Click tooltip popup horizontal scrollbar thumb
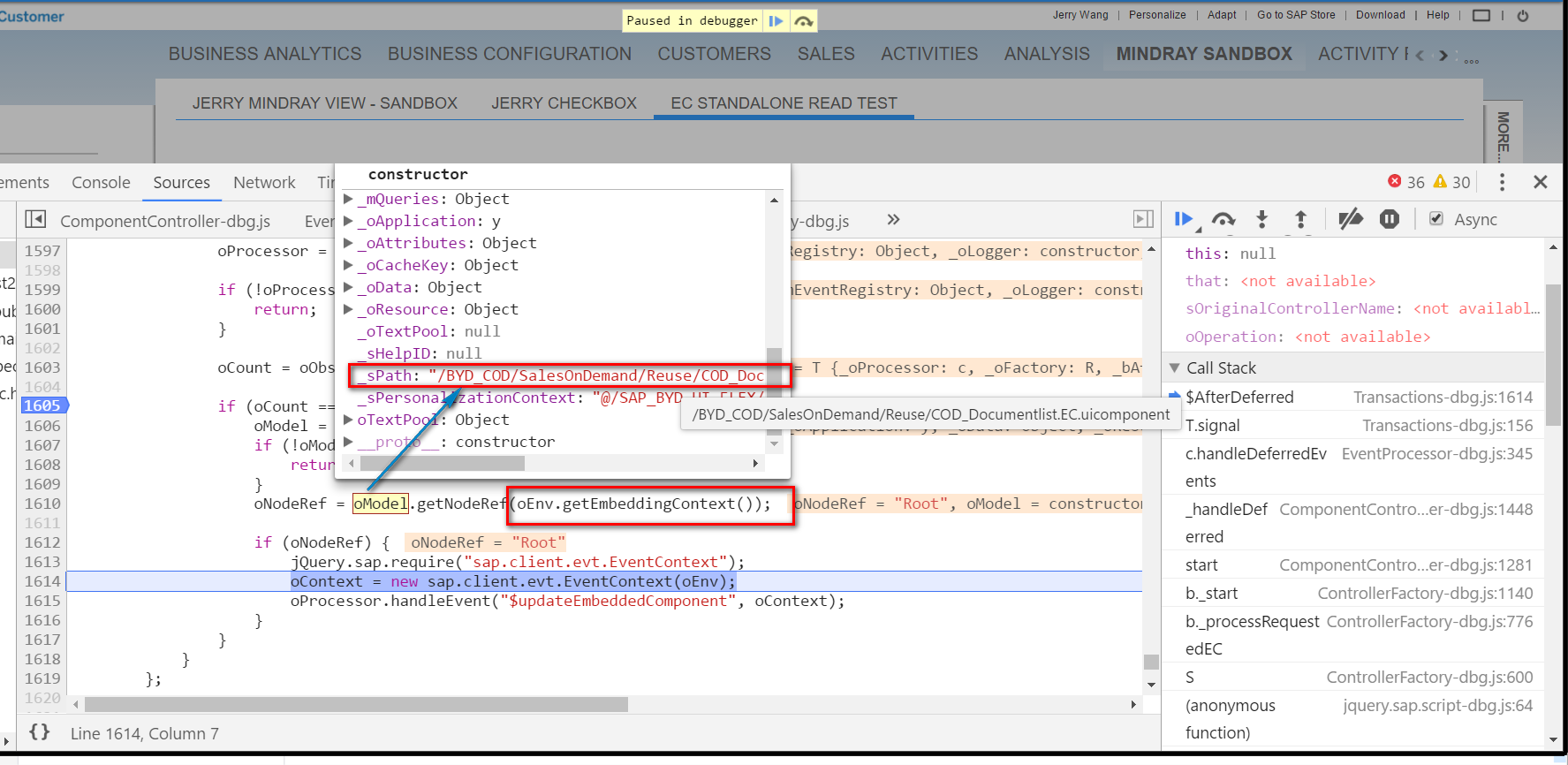Viewport: 1568px width, 765px height. point(443,464)
